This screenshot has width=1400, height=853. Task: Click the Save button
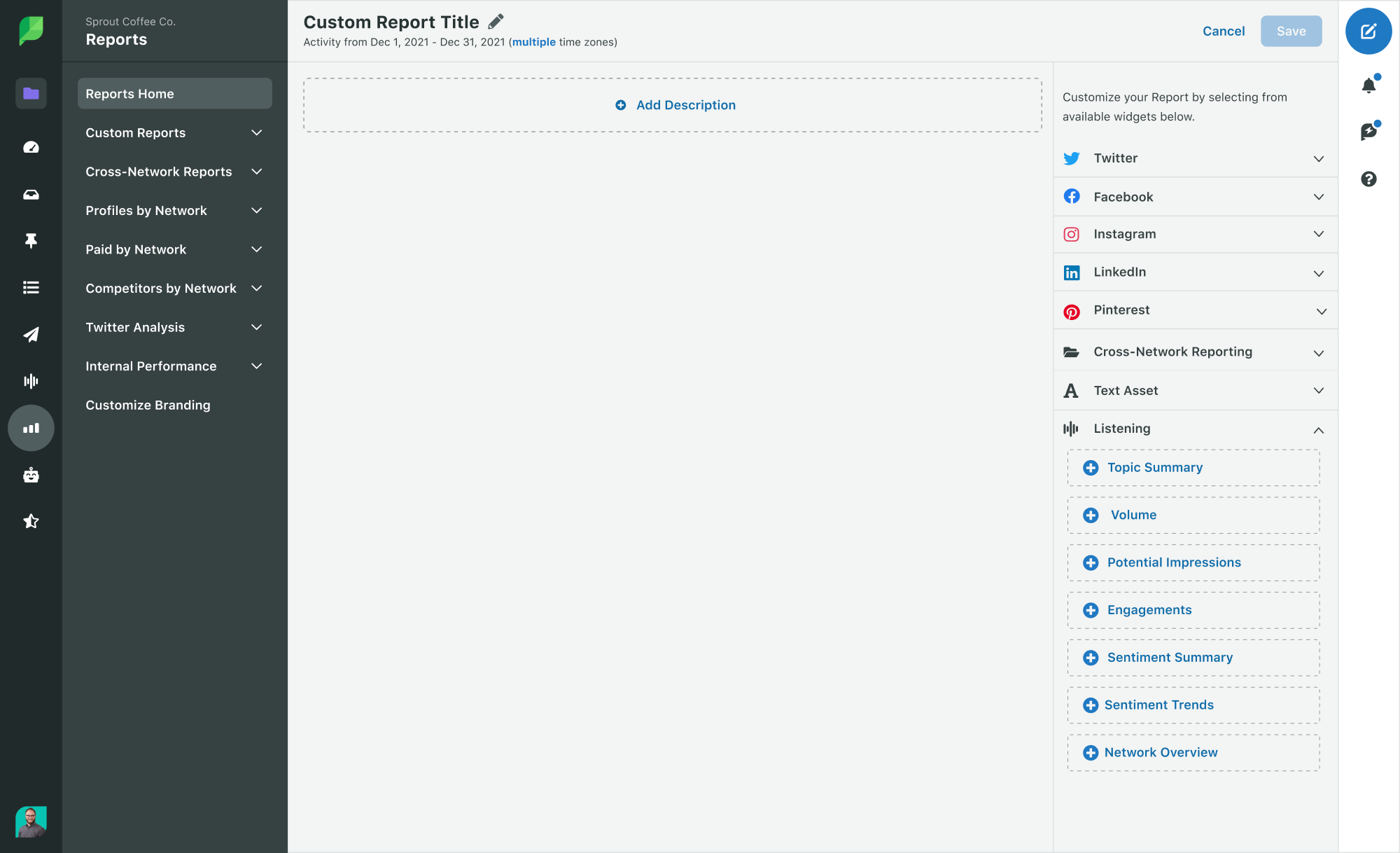pos(1291,31)
